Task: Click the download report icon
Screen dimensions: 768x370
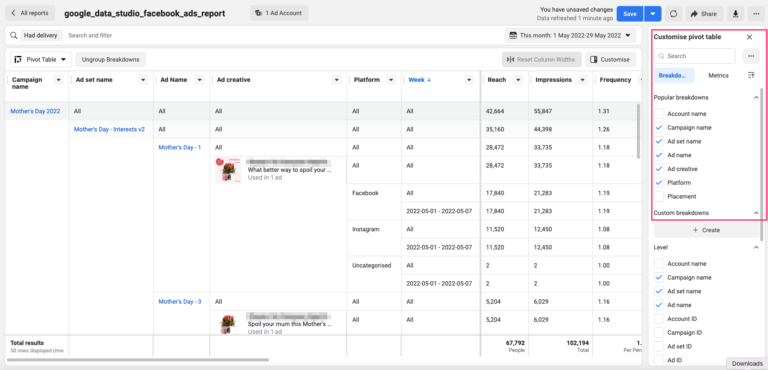Action: pyautogui.click(x=735, y=14)
